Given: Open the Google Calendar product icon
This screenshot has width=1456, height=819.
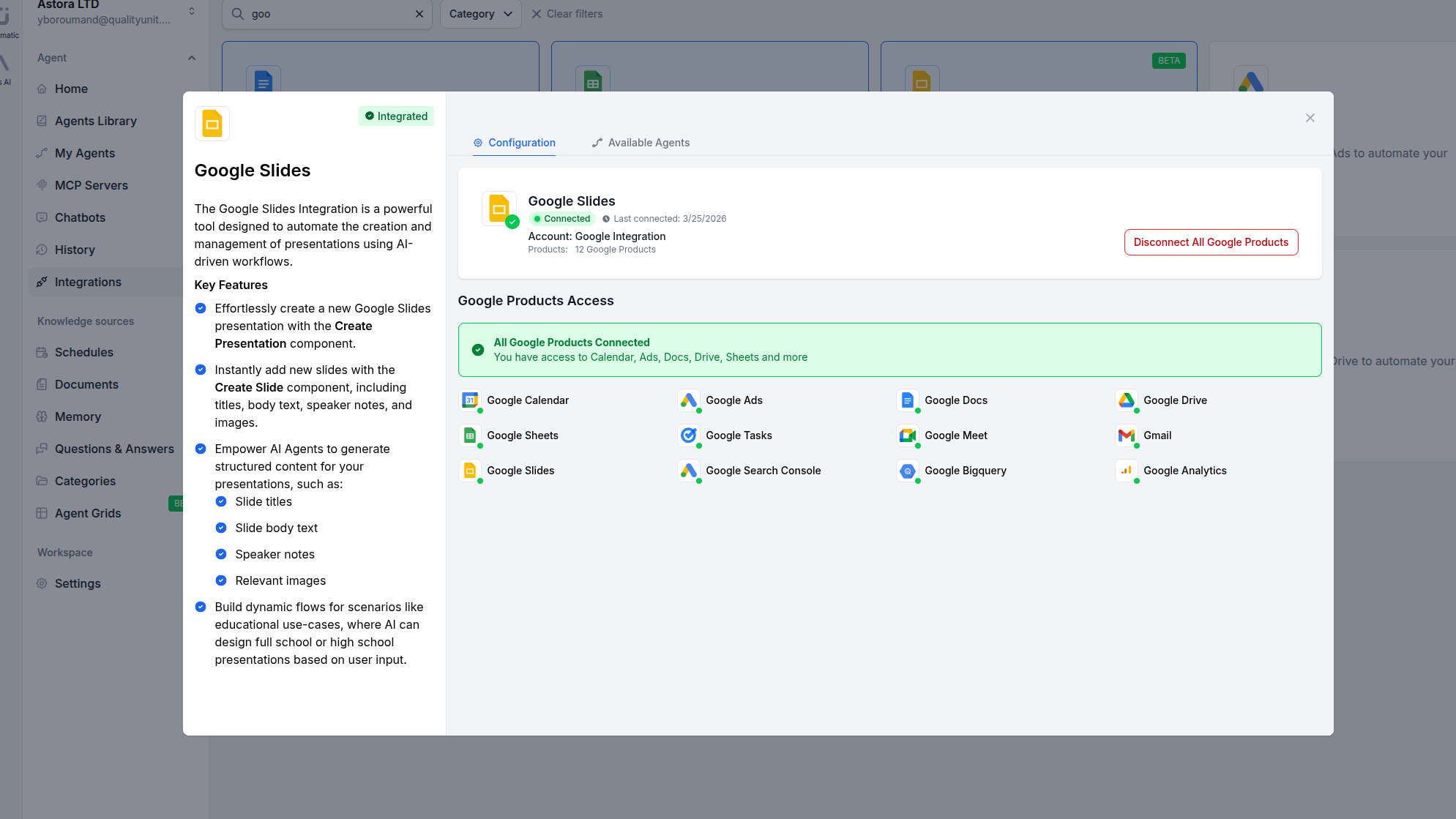Looking at the screenshot, I should [471, 400].
